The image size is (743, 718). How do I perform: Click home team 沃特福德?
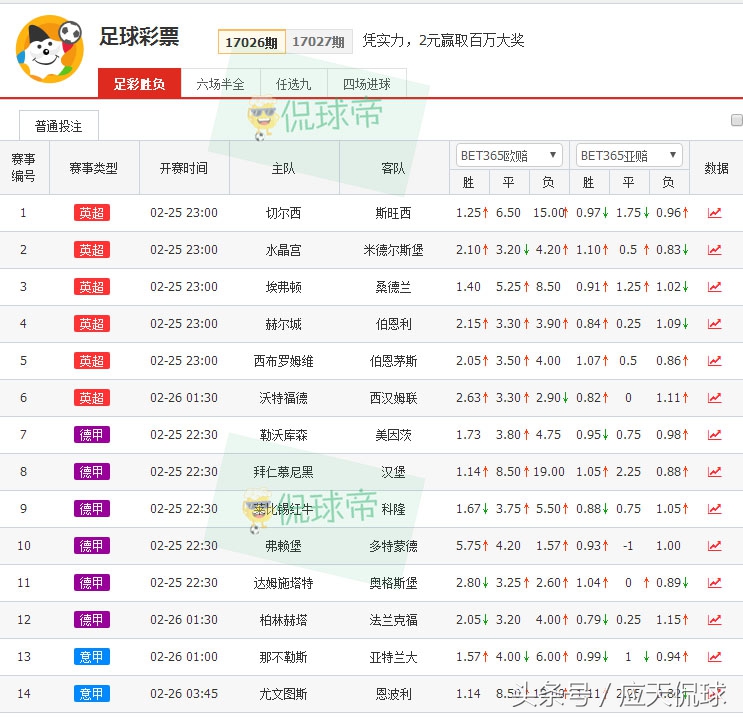[283, 398]
